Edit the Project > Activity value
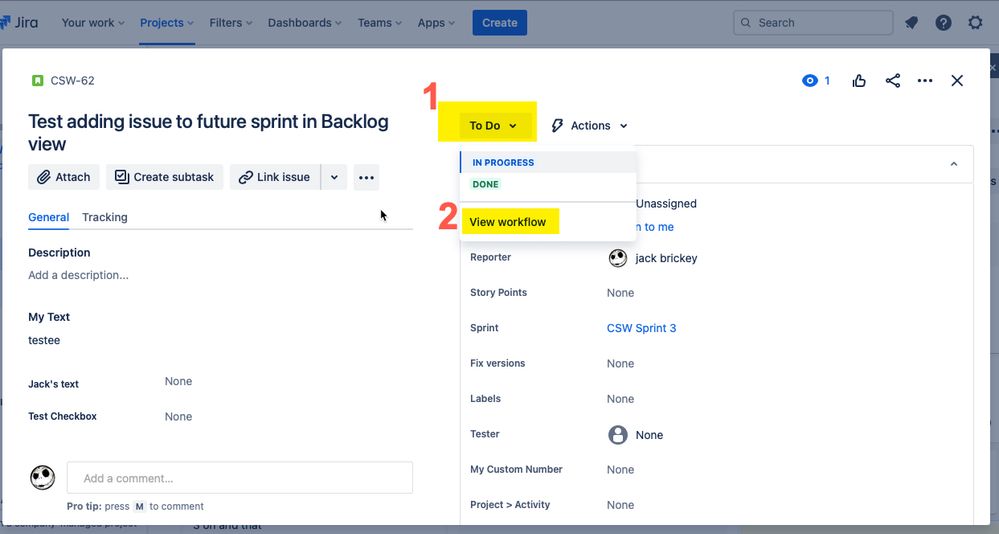 pyautogui.click(x=621, y=505)
